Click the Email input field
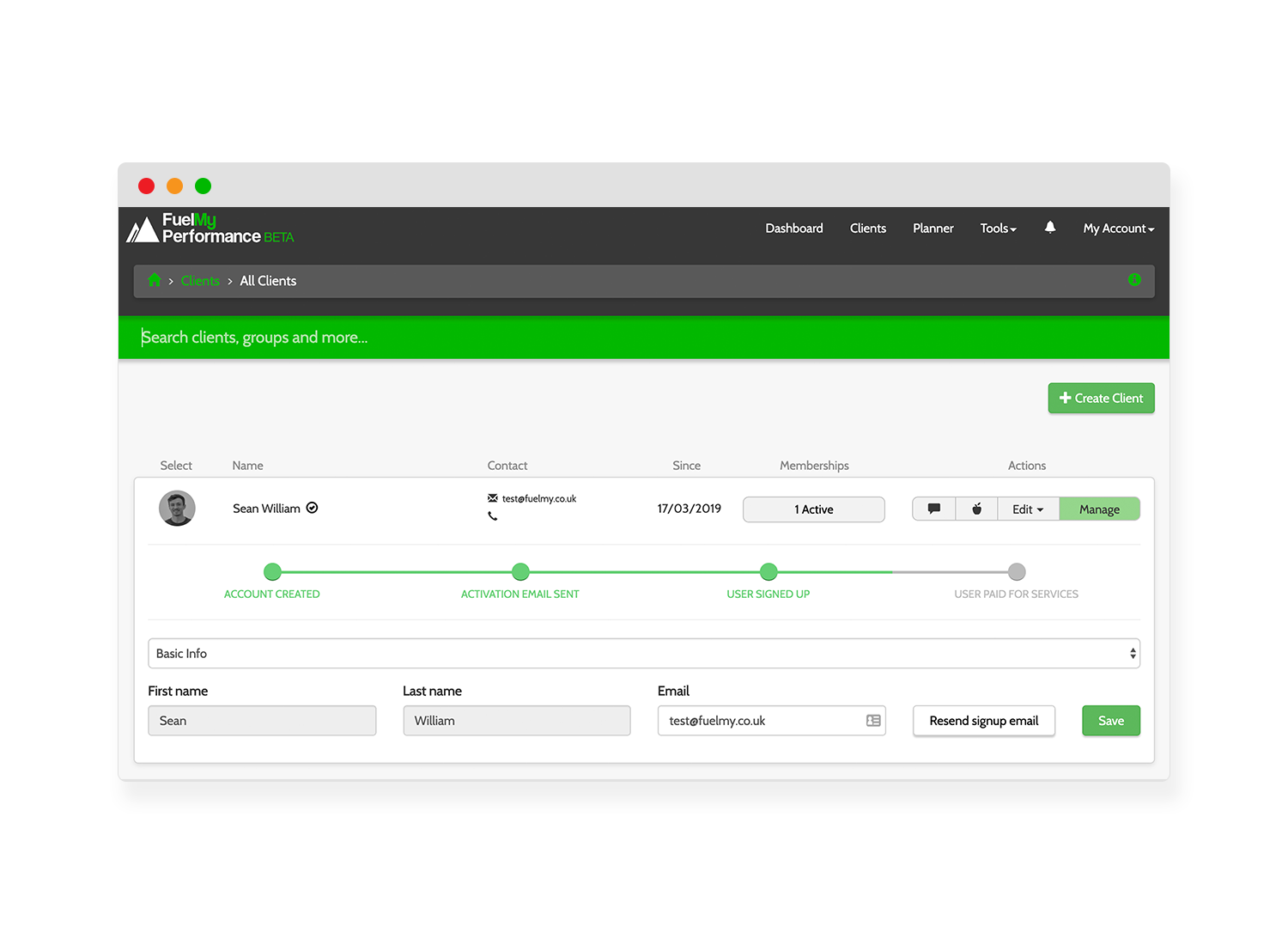1288x945 pixels. tap(771, 721)
